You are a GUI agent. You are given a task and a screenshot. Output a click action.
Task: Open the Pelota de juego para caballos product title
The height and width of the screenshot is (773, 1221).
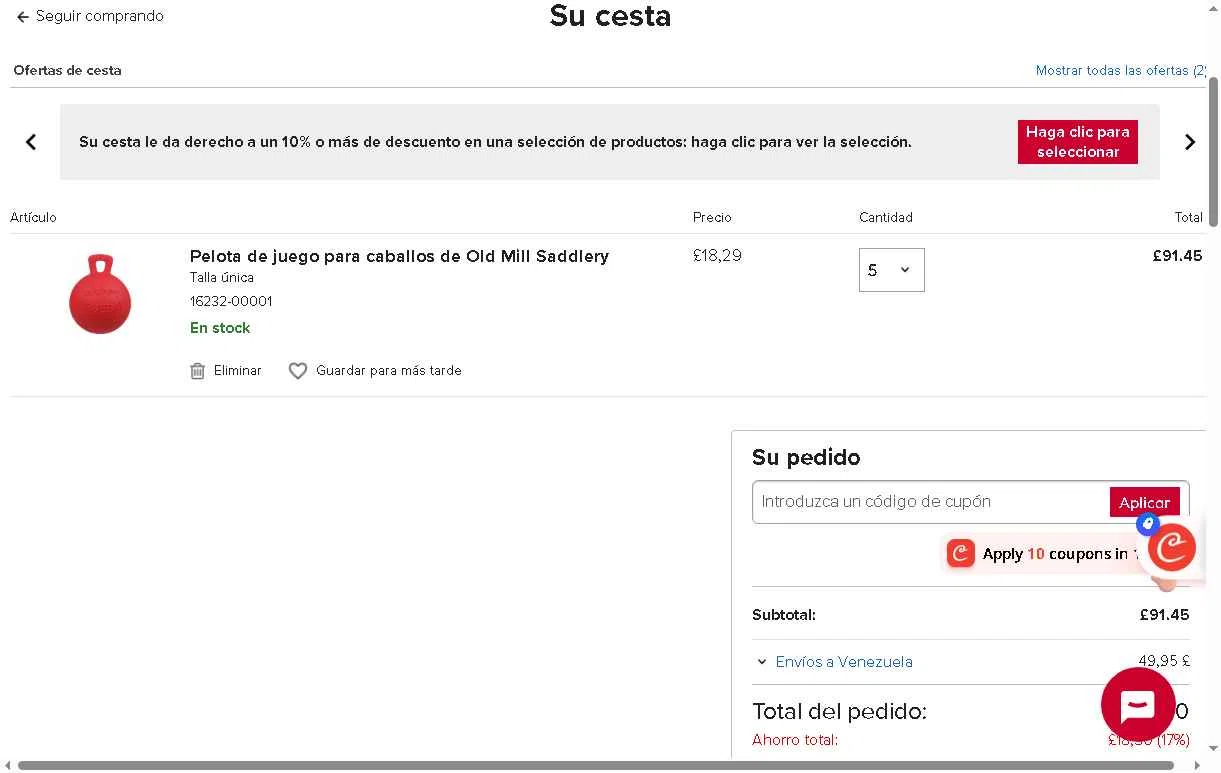click(x=399, y=257)
